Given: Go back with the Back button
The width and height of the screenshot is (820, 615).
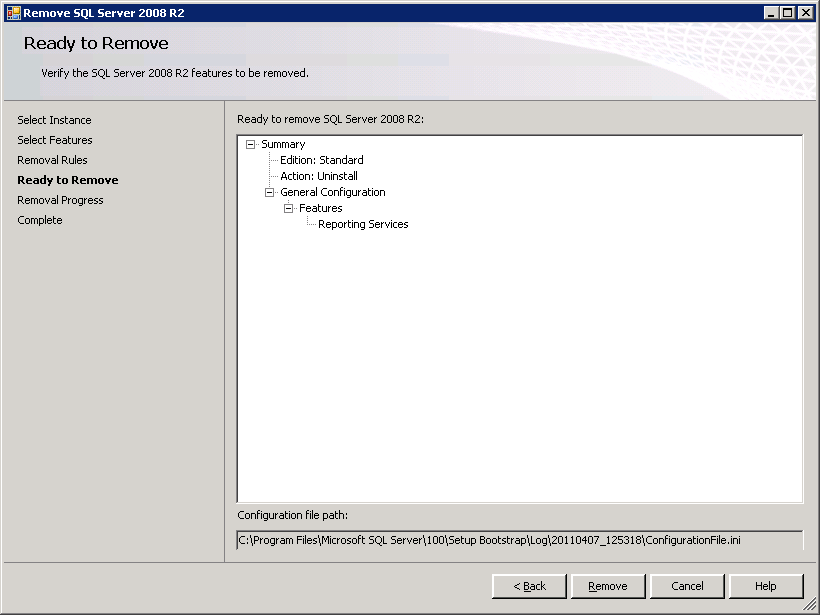Looking at the screenshot, I should pos(529,586).
